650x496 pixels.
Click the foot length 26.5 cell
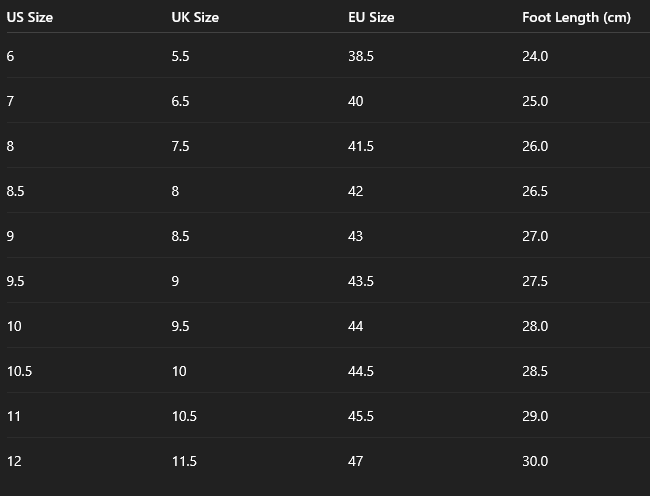pyautogui.click(x=535, y=191)
